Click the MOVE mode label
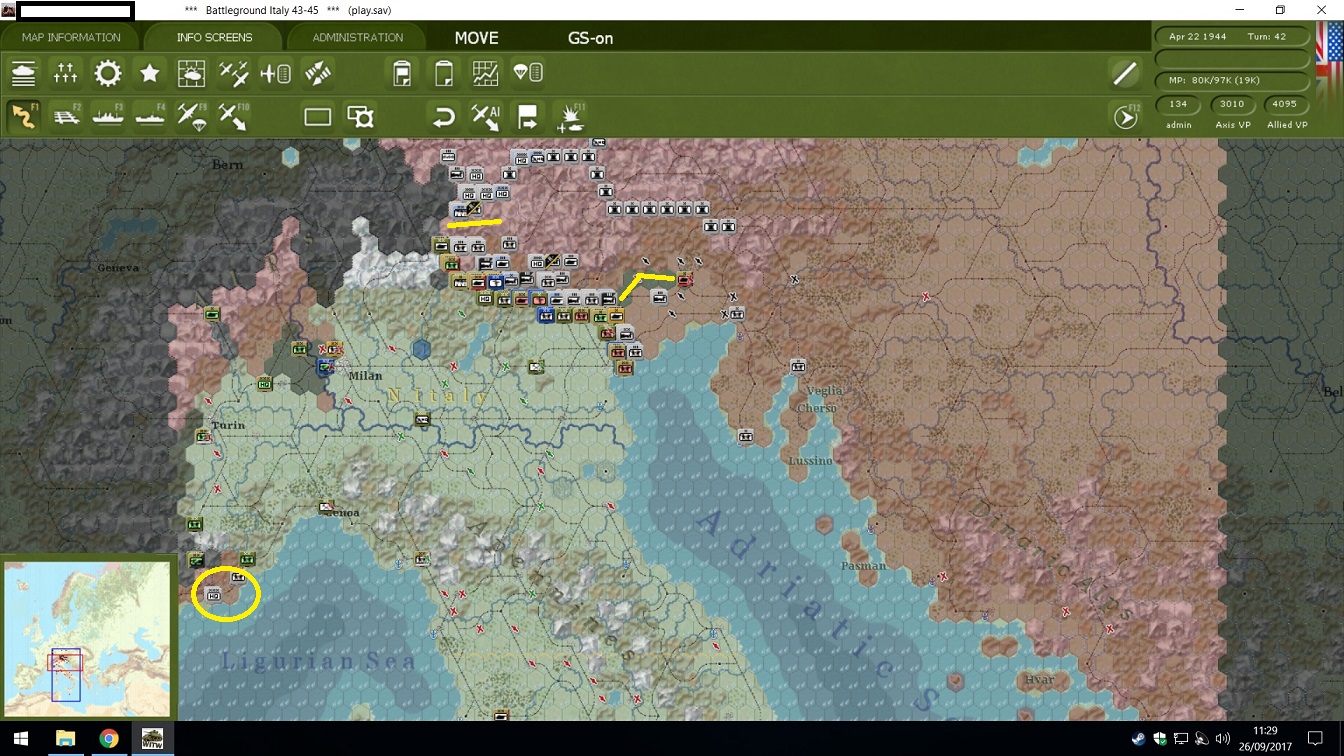 coord(476,38)
